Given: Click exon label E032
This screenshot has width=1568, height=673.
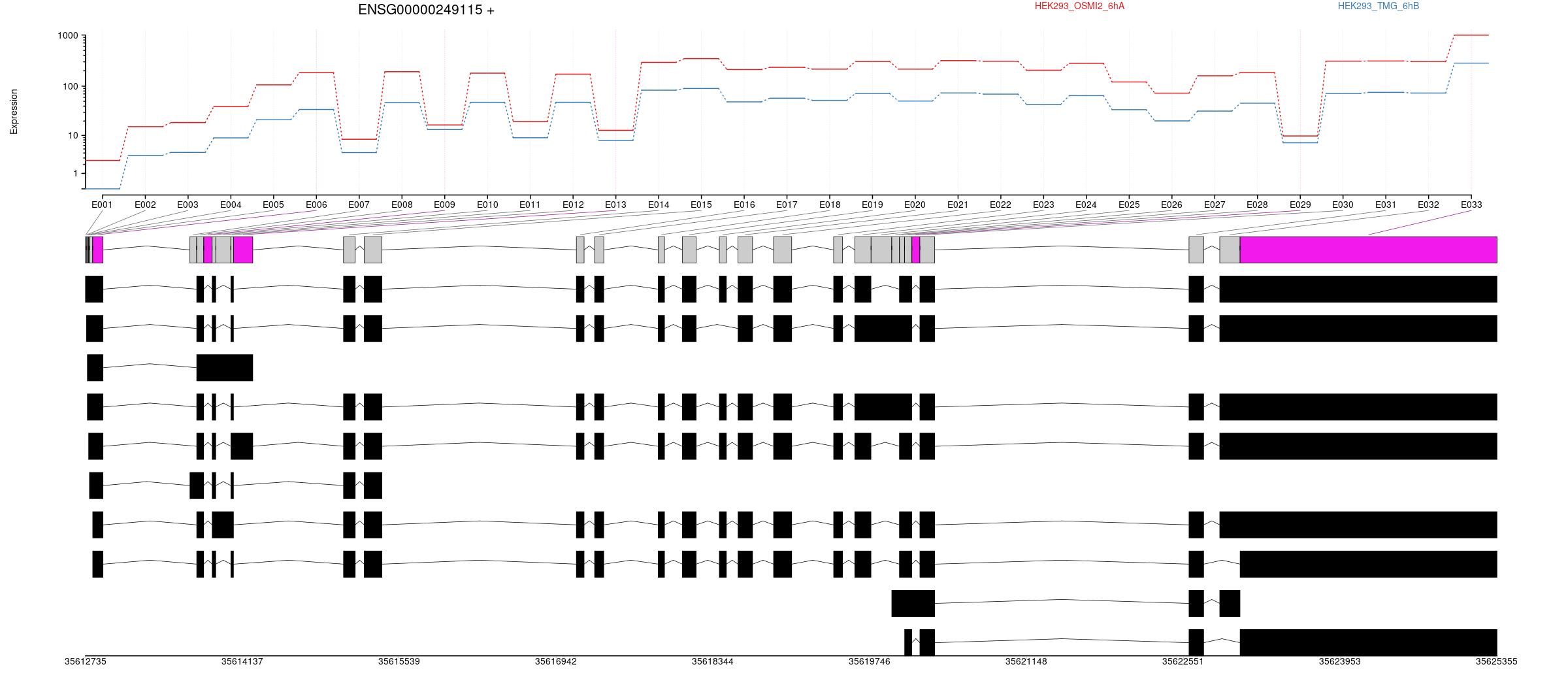Looking at the screenshot, I should point(1428,205).
